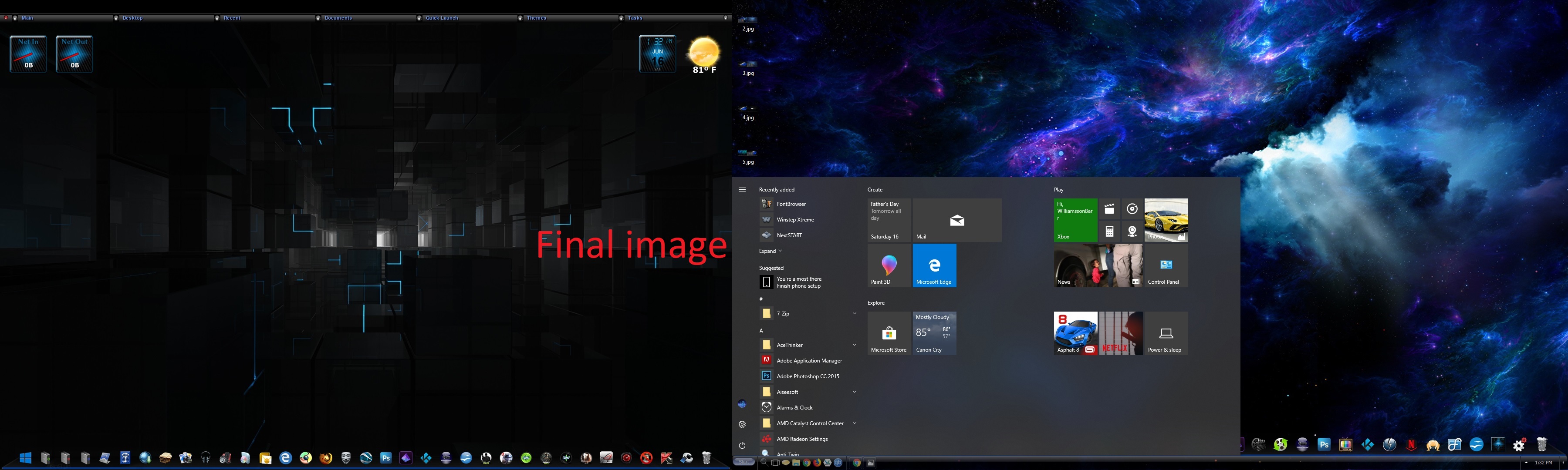Viewport: 1568px width, 470px height.
Task: Show hidden system tray icons
Action: click(x=1526, y=463)
